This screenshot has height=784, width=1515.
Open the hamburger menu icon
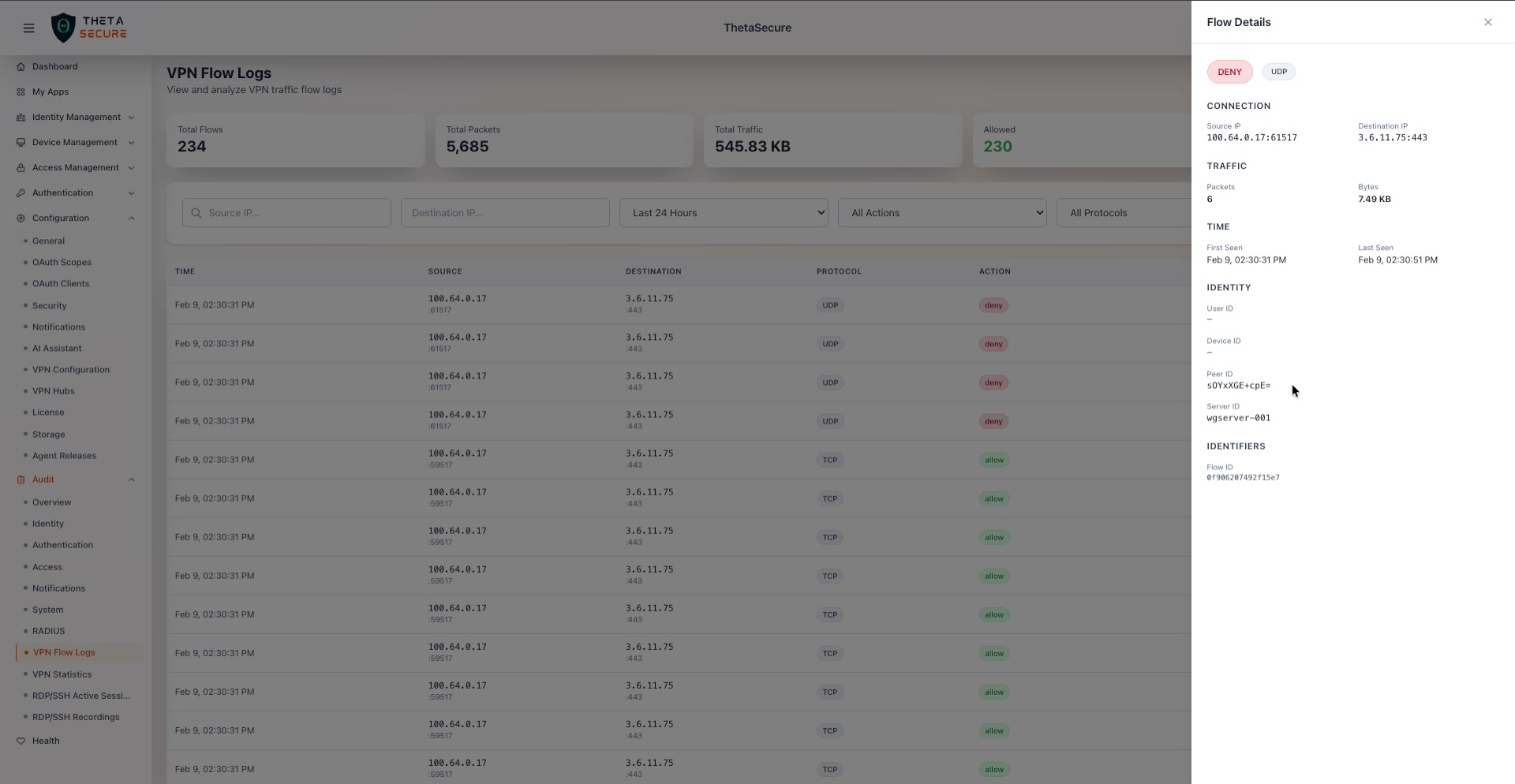[x=29, y=28]
